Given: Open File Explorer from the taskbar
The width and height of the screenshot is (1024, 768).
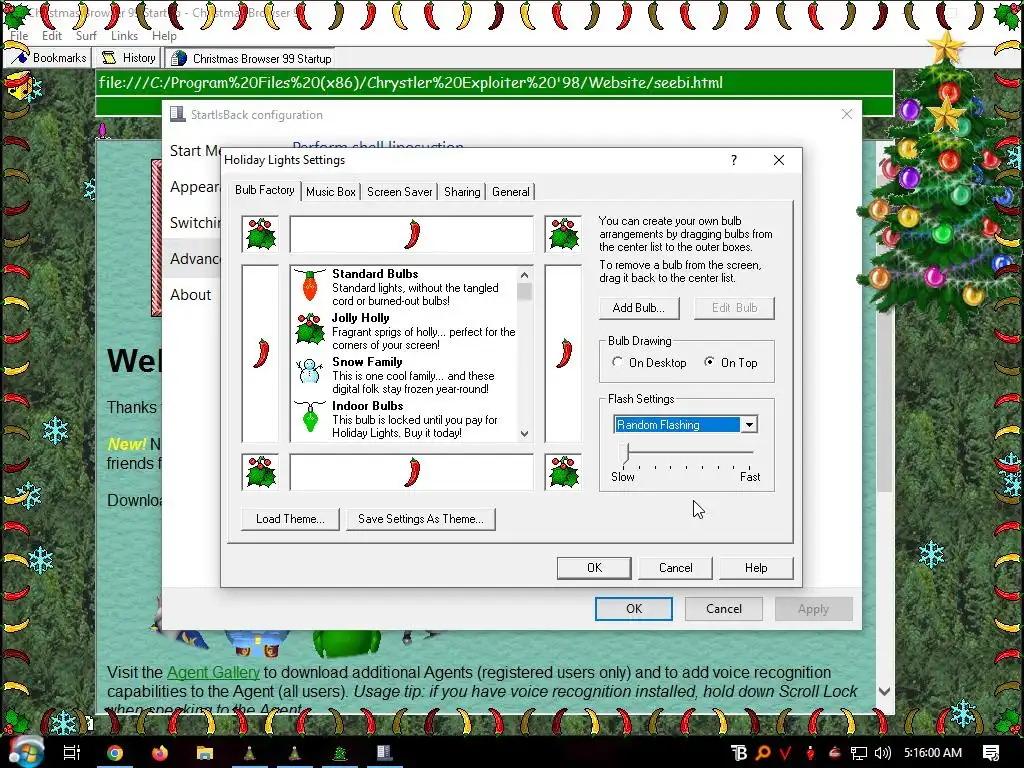Looking at the screenshot, I should [204, 753].
